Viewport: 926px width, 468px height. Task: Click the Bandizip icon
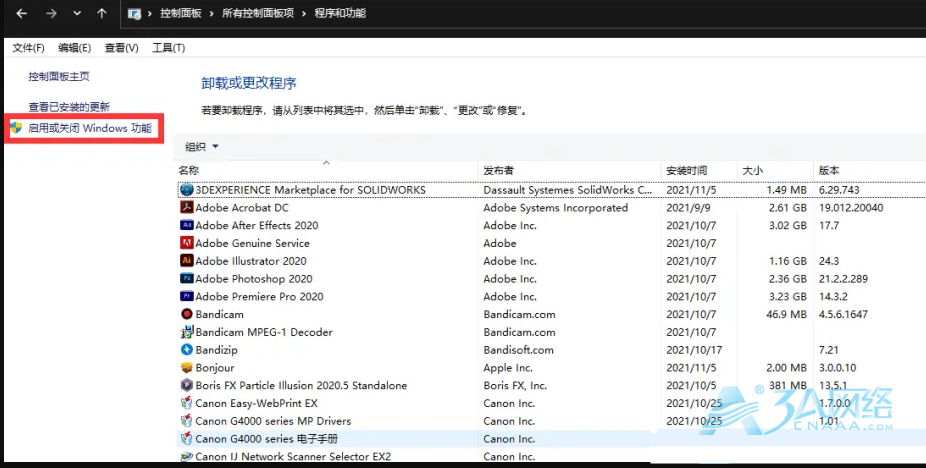pos(187,350)
